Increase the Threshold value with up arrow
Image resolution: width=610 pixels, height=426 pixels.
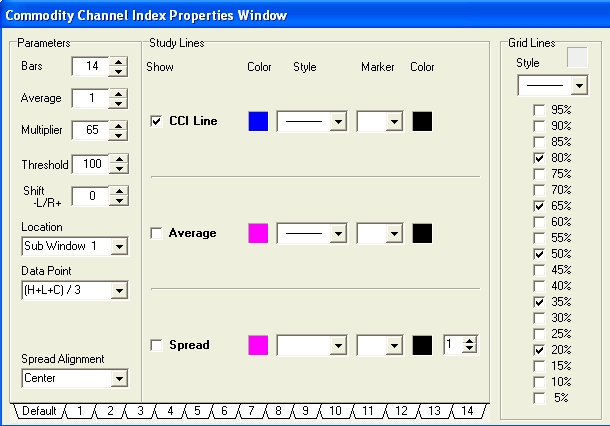pos(119,159)
